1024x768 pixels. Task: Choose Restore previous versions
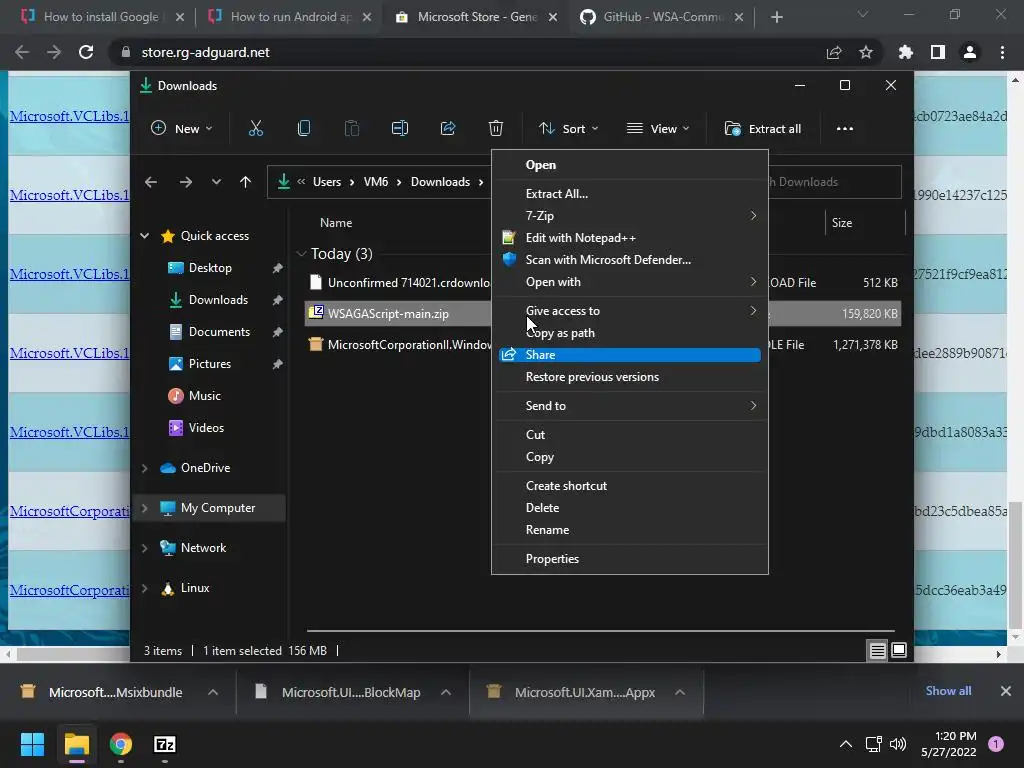(x=630, y=377)
